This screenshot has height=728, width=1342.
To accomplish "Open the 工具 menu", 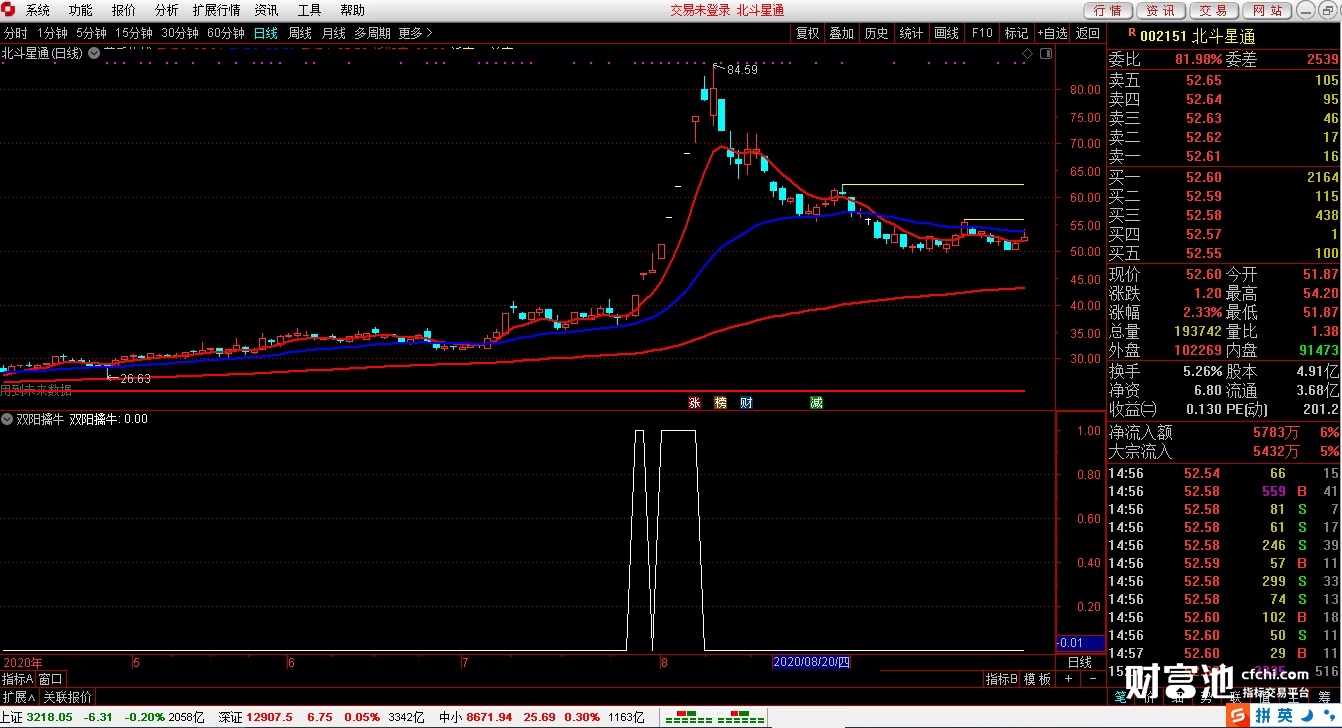I will coord(309,10).
